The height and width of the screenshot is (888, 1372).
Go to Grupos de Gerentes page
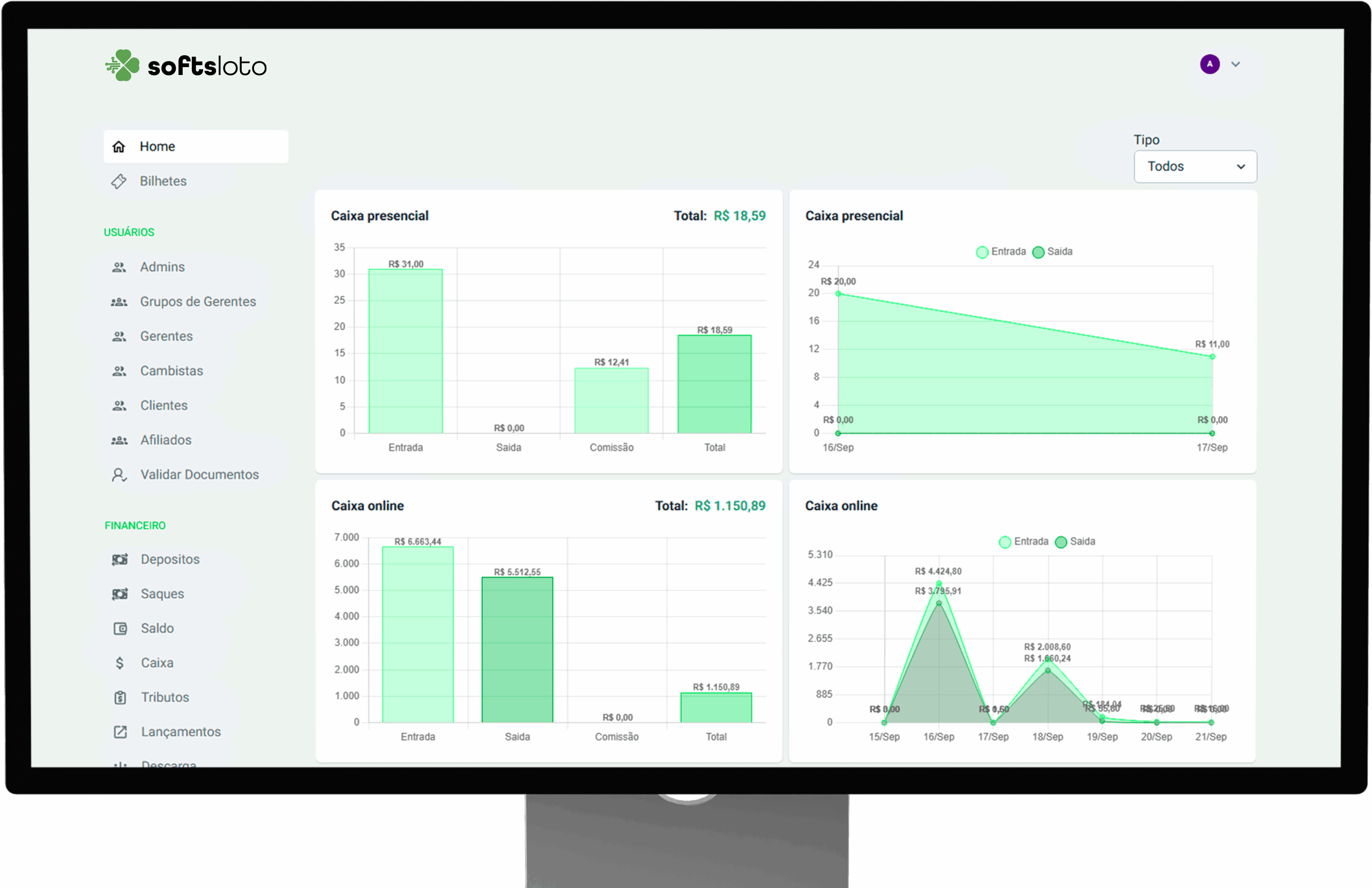[x=197, y=302]
